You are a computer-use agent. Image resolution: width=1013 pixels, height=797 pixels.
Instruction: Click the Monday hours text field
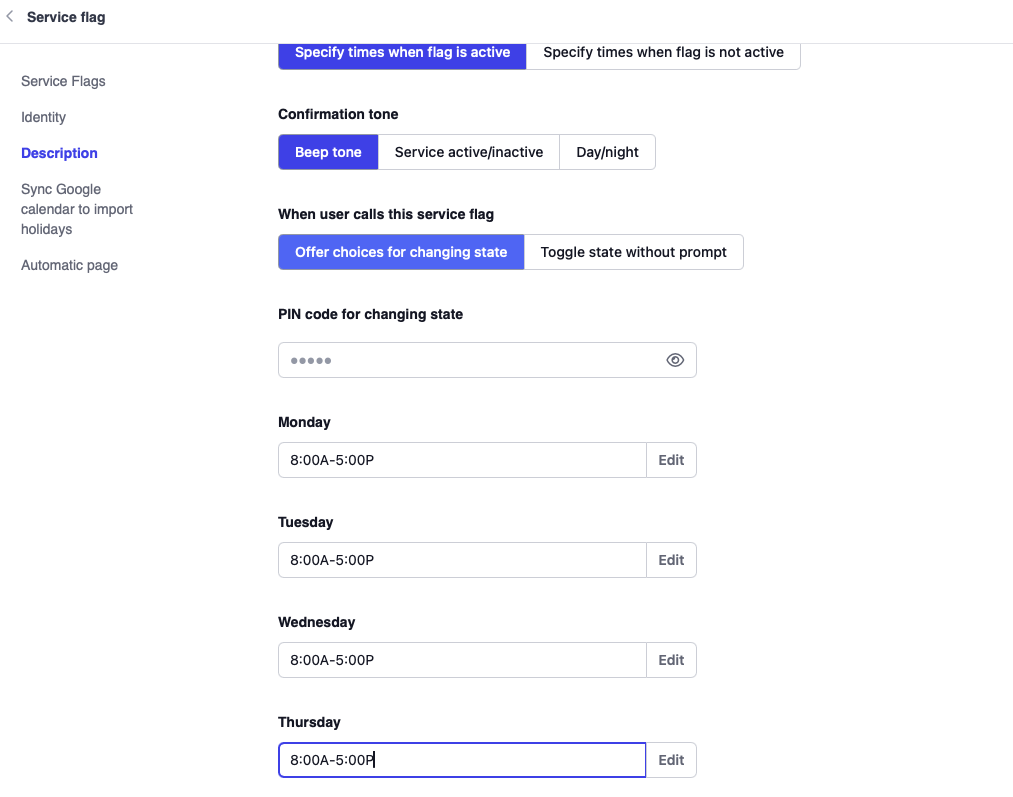click(x=462, y=460)
